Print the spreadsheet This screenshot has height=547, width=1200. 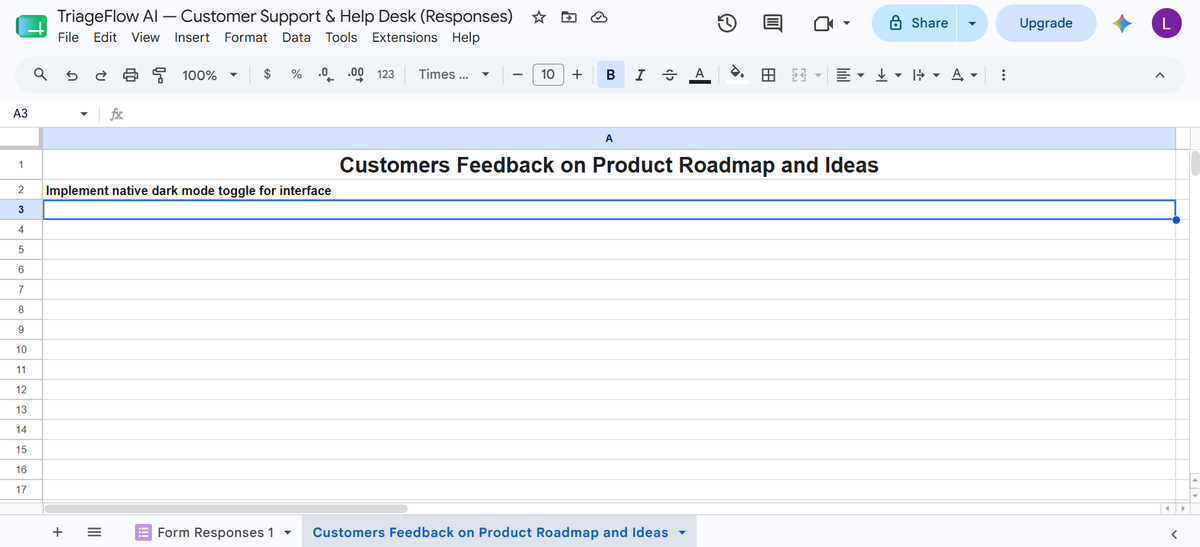[131, 74]
